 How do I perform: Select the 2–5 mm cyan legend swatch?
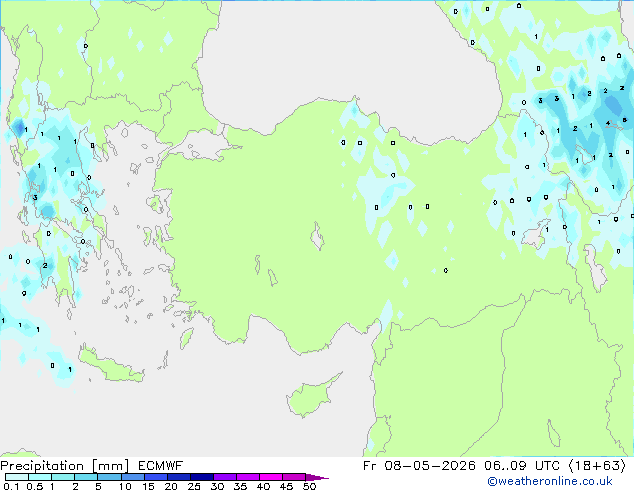click(x=86, y=477)
